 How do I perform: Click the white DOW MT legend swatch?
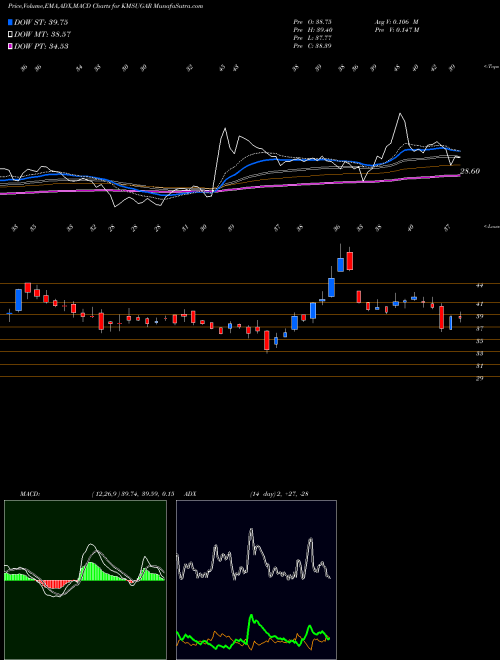click(10, 35)
